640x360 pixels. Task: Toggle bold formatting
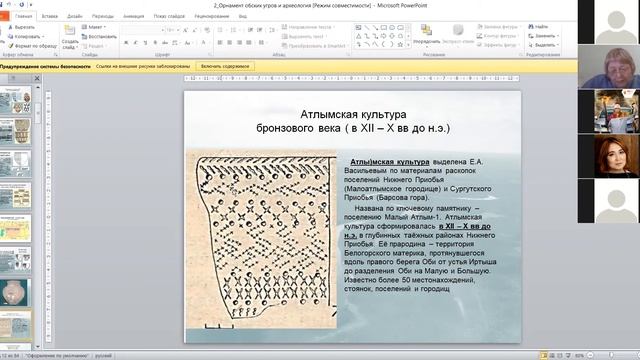click(x=127, y=42)
